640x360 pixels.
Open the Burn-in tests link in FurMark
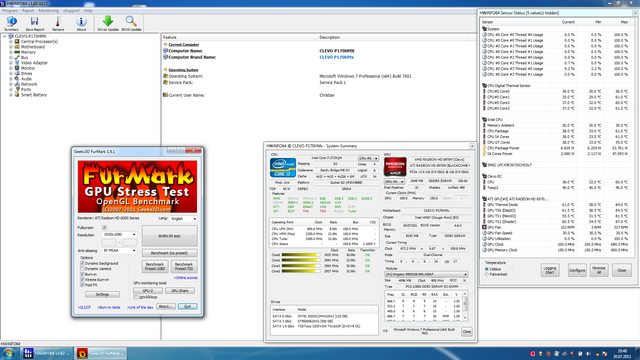[109, 307]
